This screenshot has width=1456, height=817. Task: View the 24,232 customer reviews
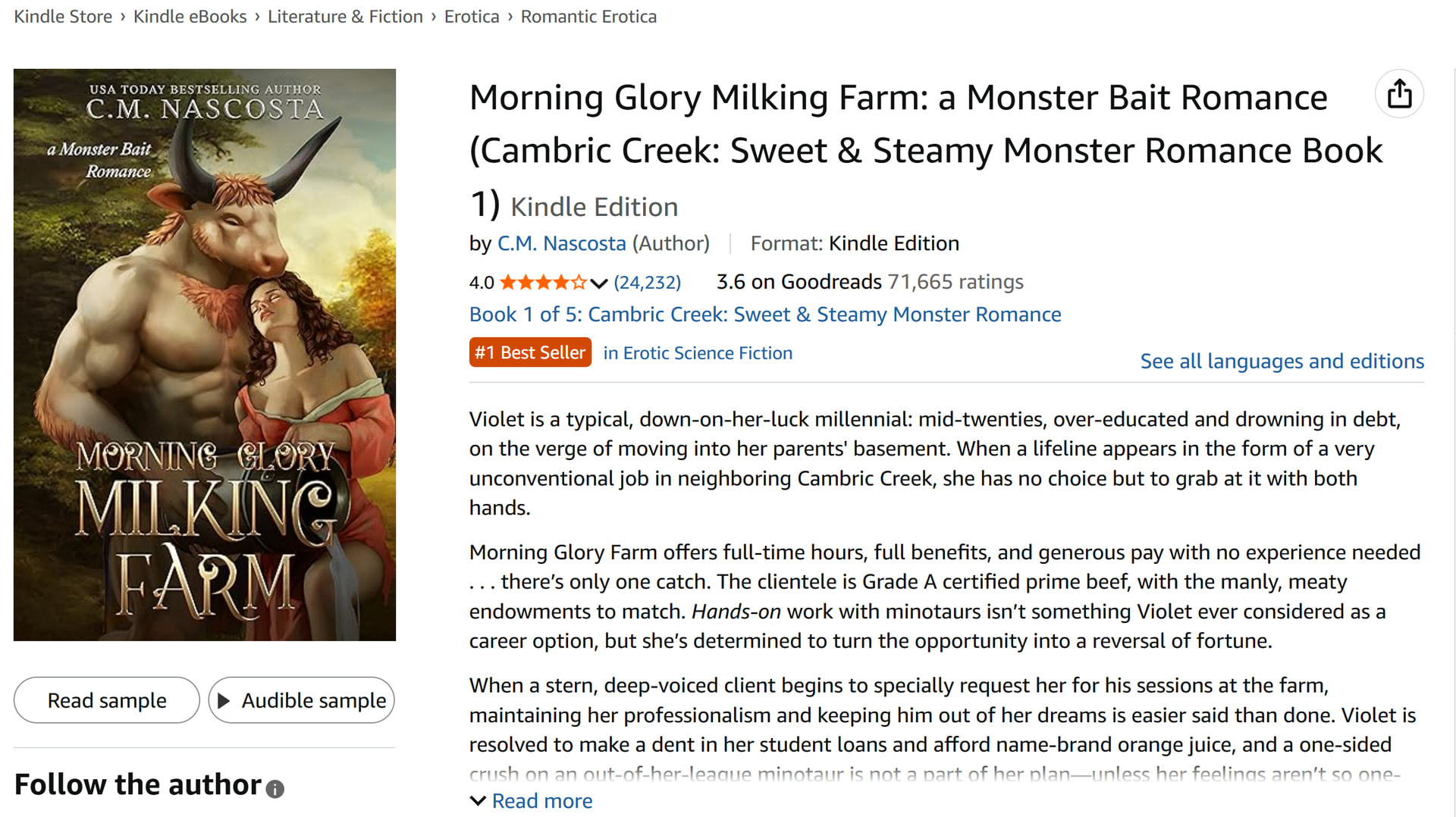click(x=647, y=283)
